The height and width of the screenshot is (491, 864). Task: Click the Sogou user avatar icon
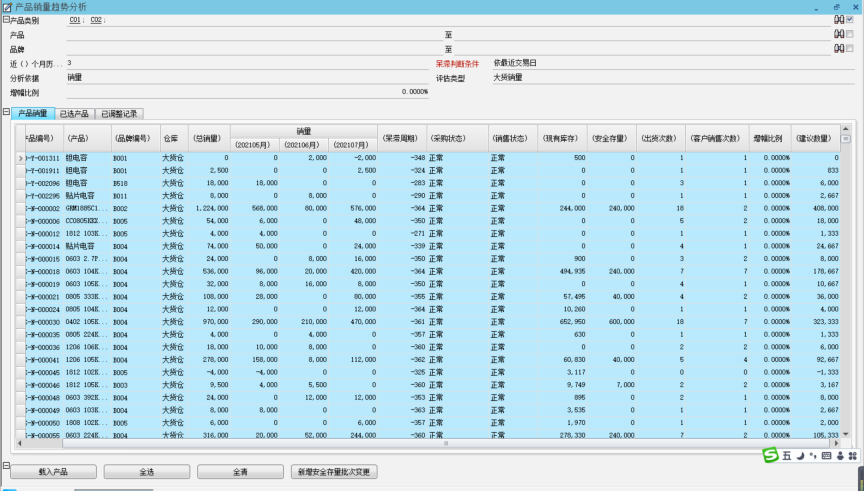[x=840, y=456]
